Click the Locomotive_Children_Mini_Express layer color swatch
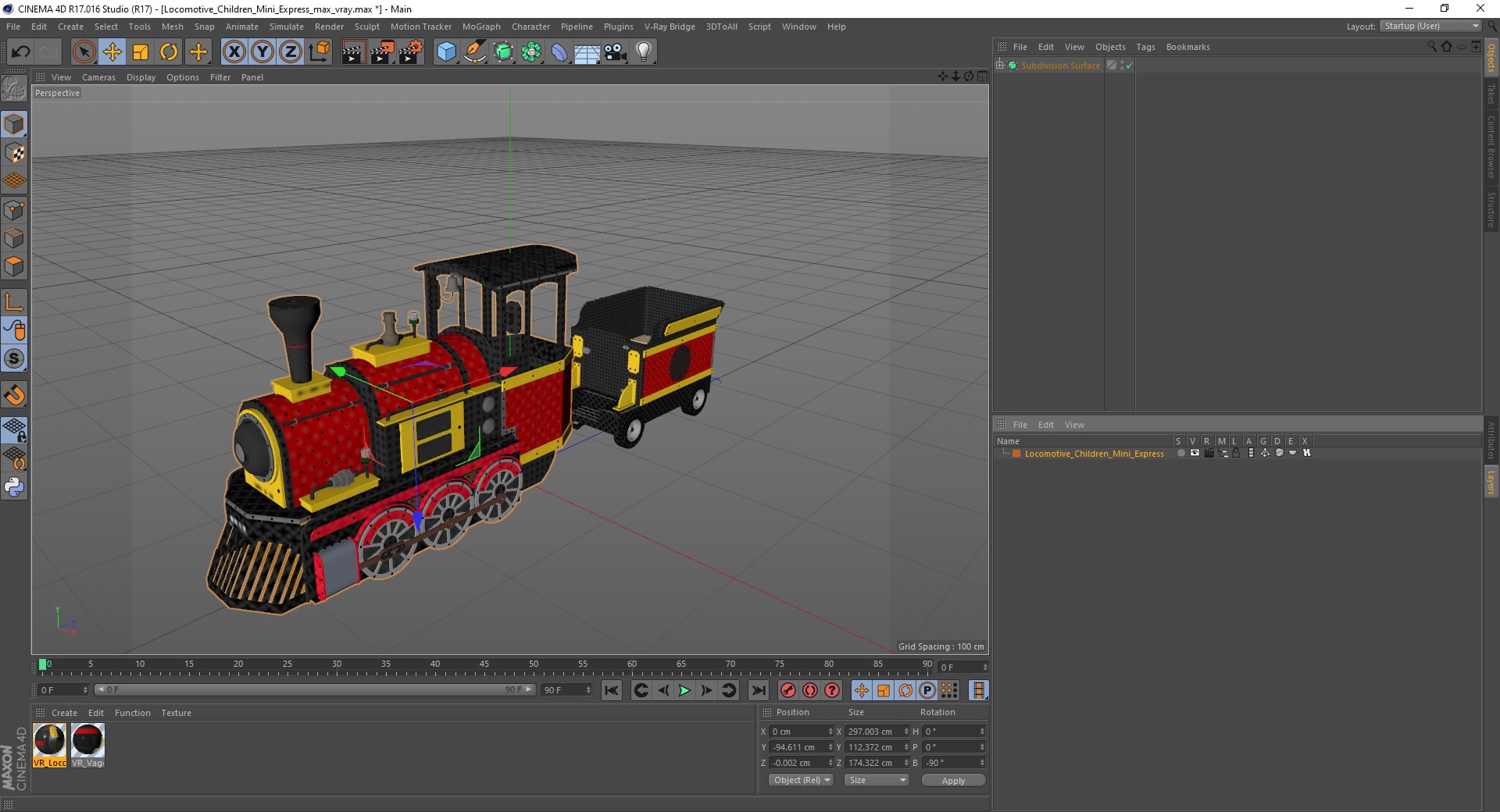The width and height of the screenshot is (1500, 812). (1016, 454)
